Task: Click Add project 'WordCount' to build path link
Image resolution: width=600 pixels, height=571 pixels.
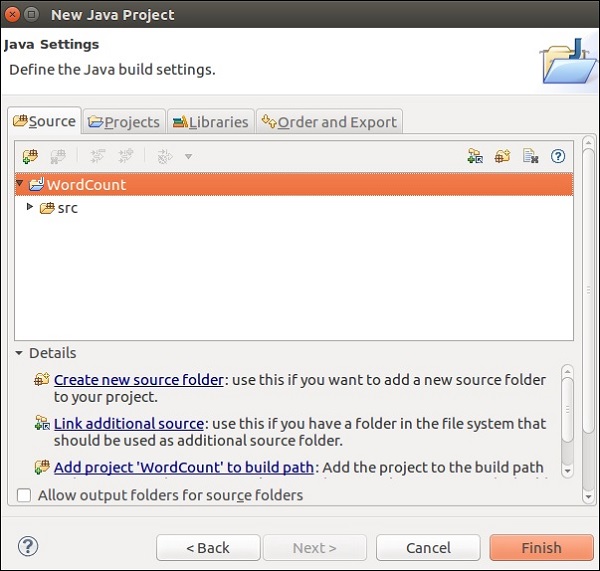Action: click(x=184, y=467)
